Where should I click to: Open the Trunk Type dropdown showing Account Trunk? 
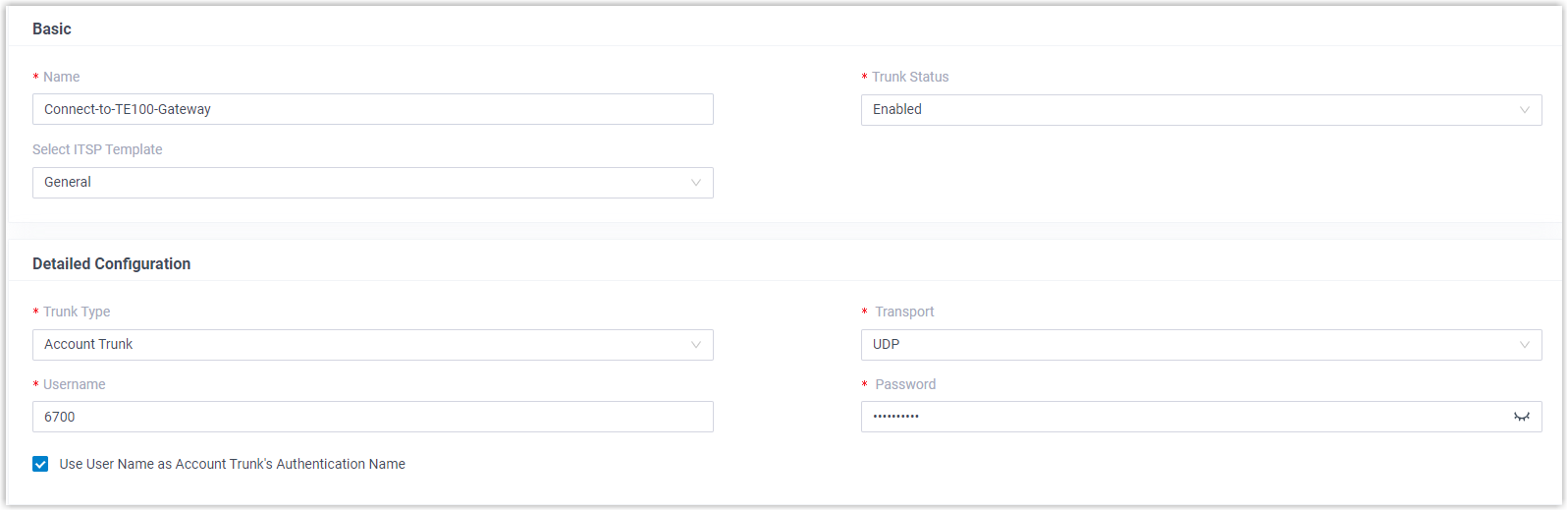coord(363,345)
